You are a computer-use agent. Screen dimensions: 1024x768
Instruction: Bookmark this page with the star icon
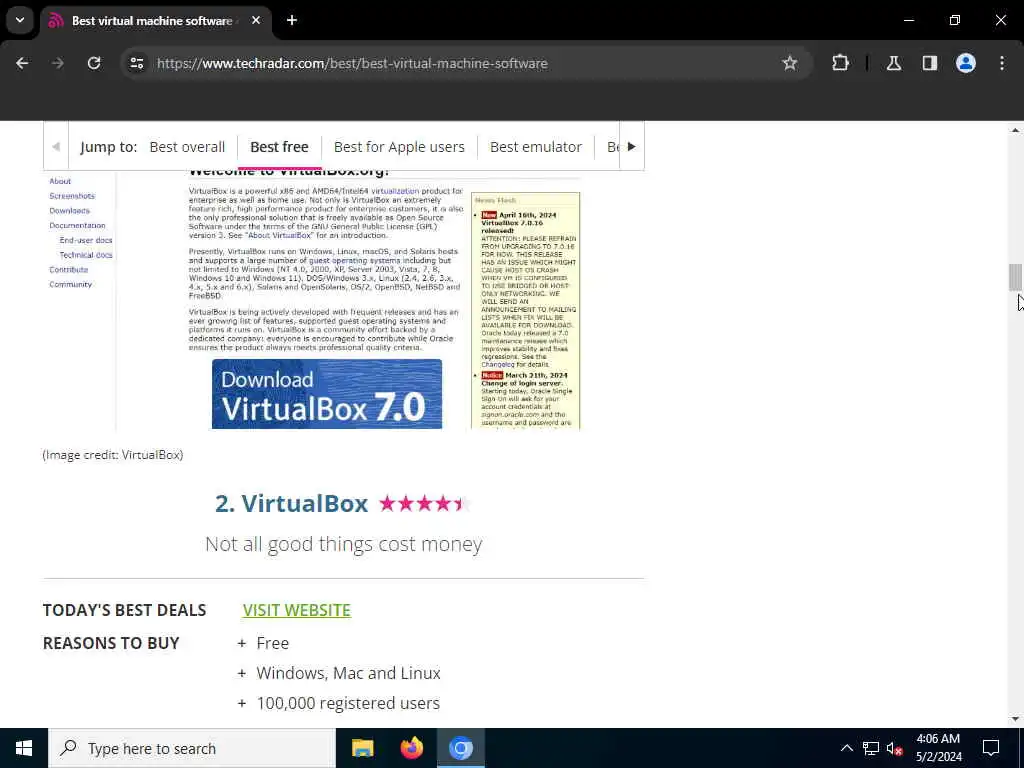790,63
